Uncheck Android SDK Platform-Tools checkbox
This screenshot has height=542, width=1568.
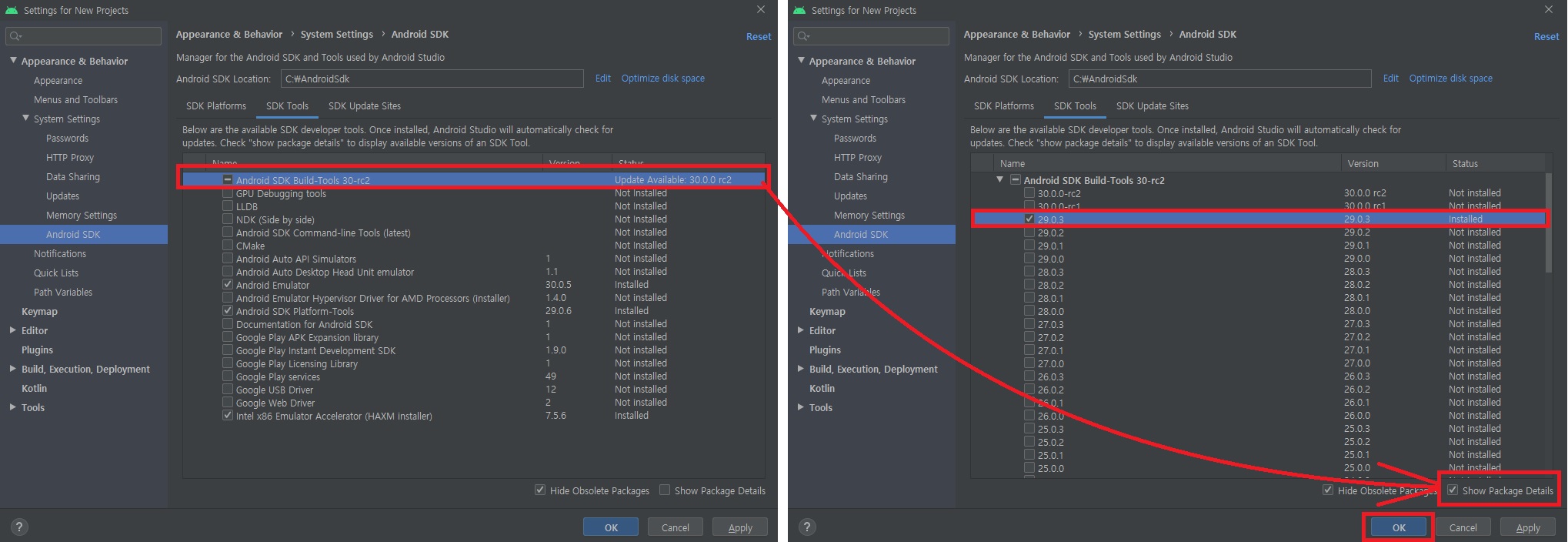pos(228,311)
